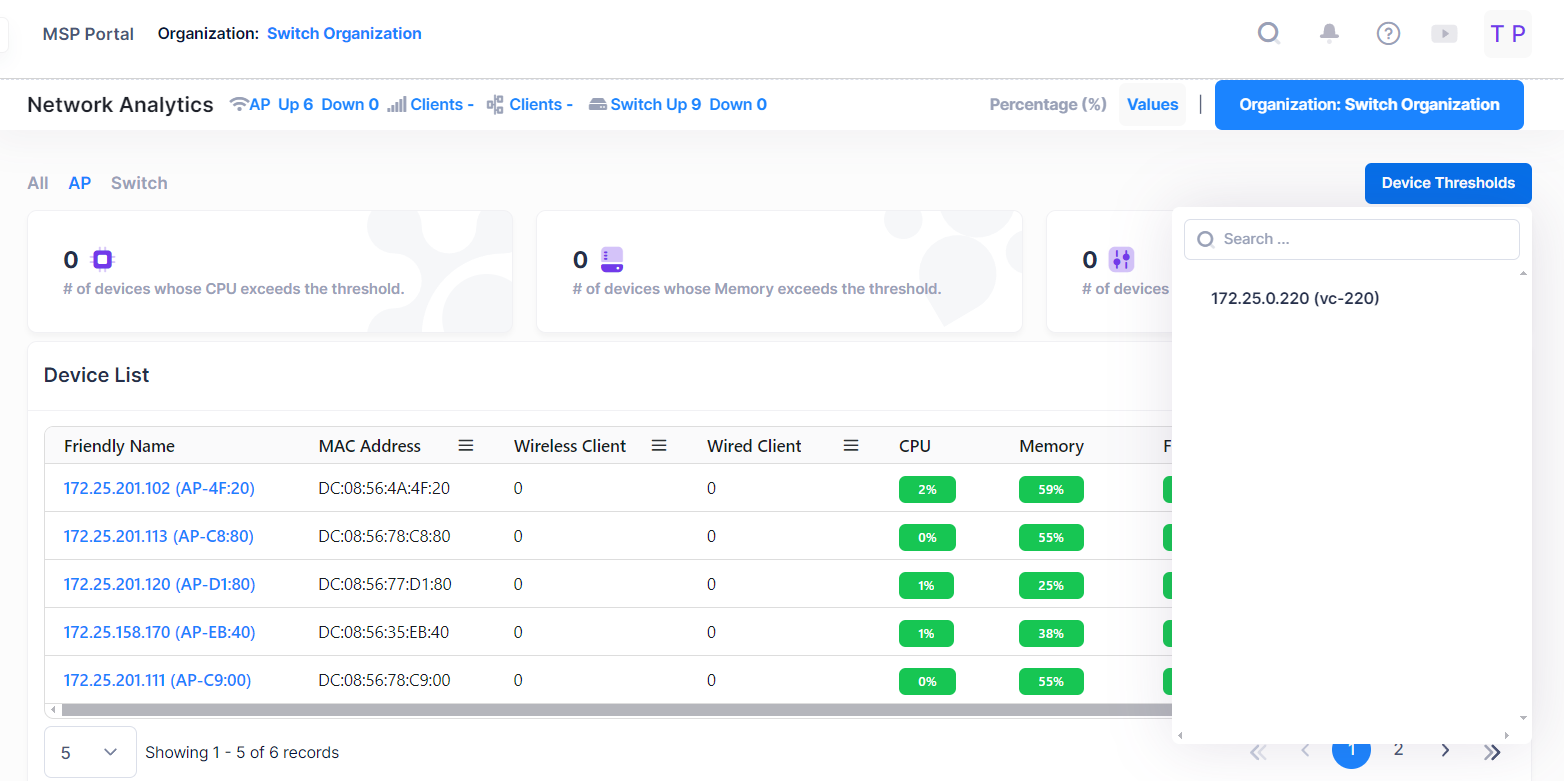Viewport: 1564px width, 781px height.
Task: Click the Memory column header
Action: coord(1051,446)
